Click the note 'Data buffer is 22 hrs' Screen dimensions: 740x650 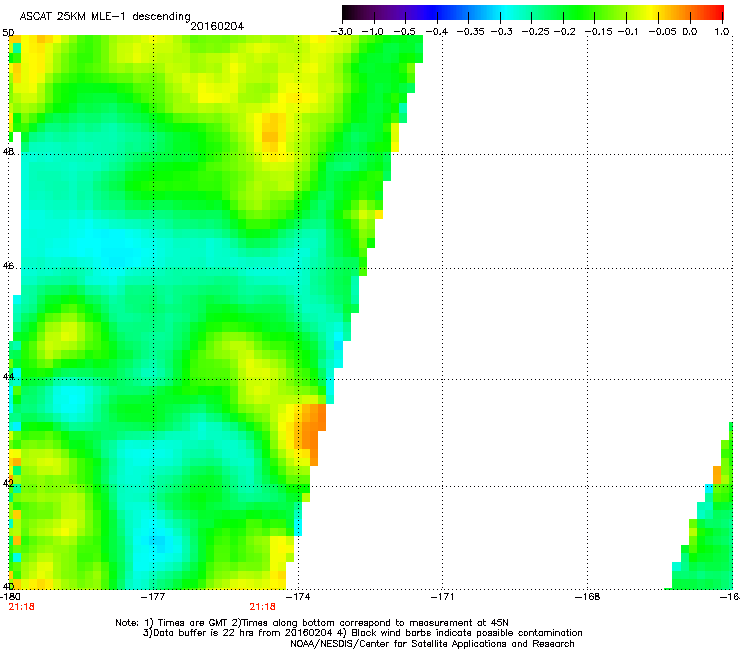[201, 633]
